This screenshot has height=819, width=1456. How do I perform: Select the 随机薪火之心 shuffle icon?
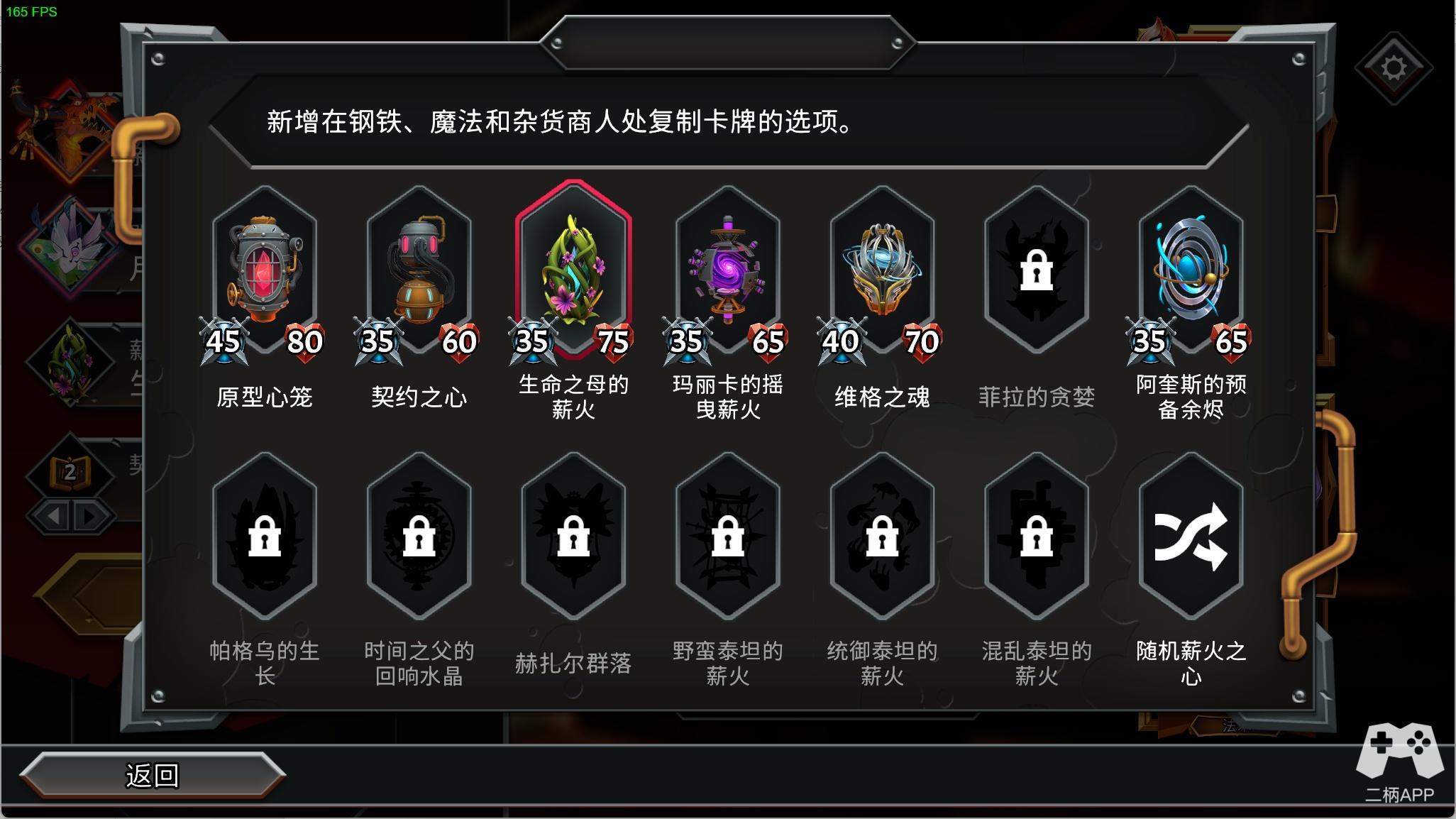pyautogui.click(x=1191, y=537)
